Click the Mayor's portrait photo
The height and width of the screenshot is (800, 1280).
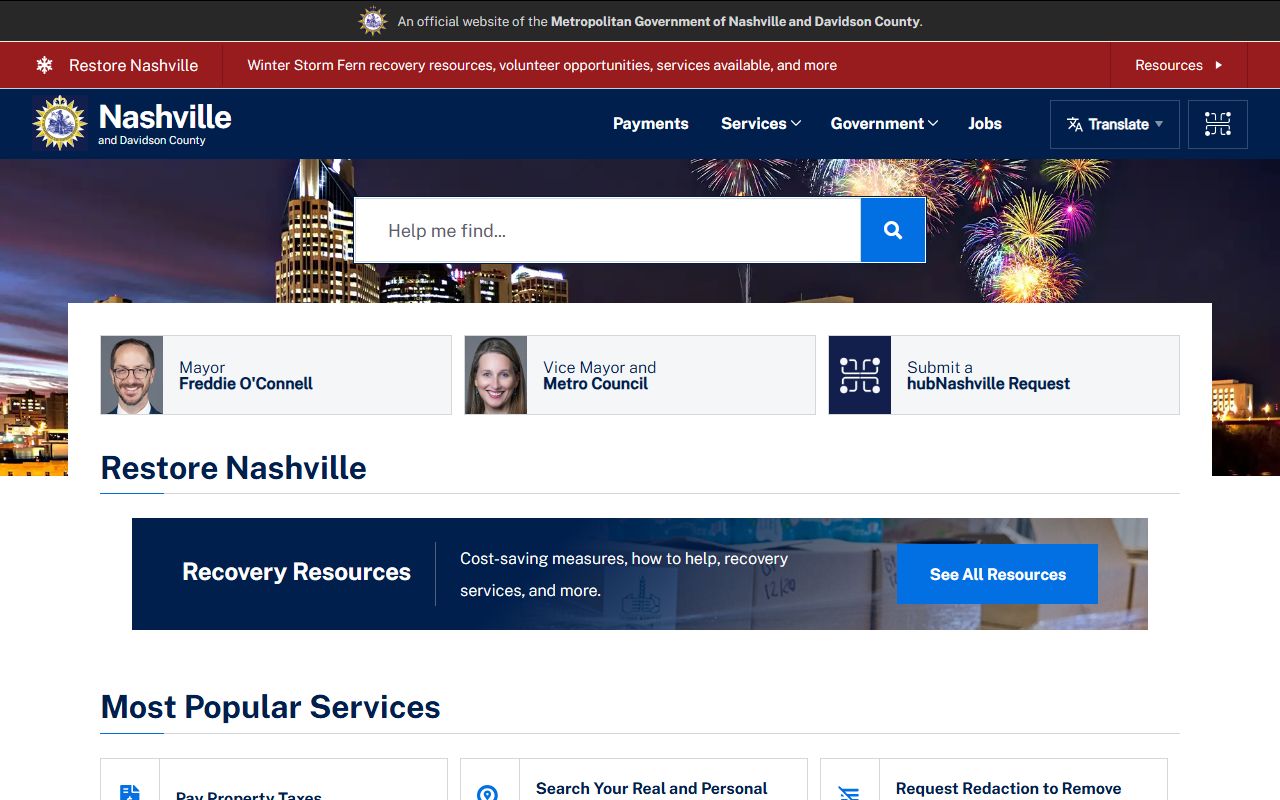(132, 375)
